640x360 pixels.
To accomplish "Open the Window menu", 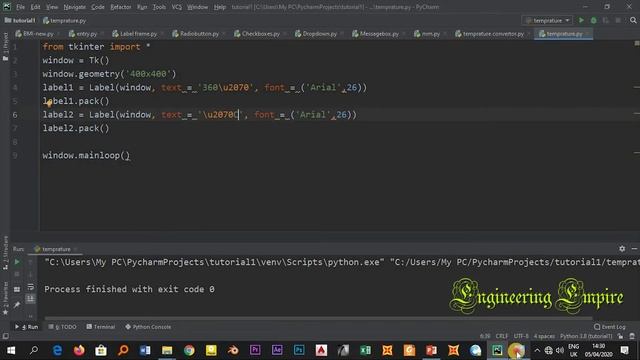I will point(198,7).
